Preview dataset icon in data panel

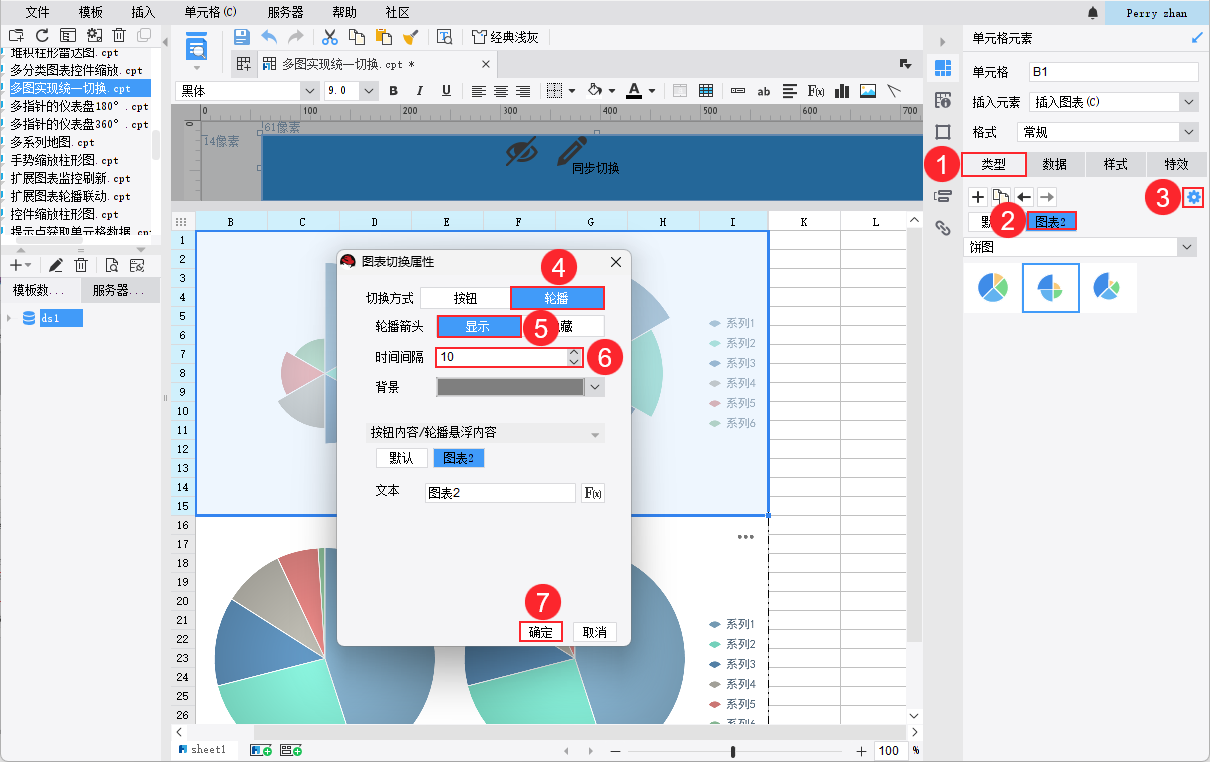pos(111,265)
